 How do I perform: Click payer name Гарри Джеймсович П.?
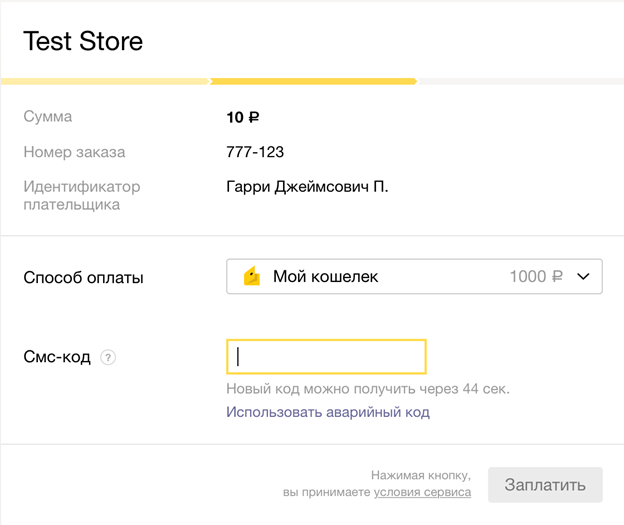(307, 187)
